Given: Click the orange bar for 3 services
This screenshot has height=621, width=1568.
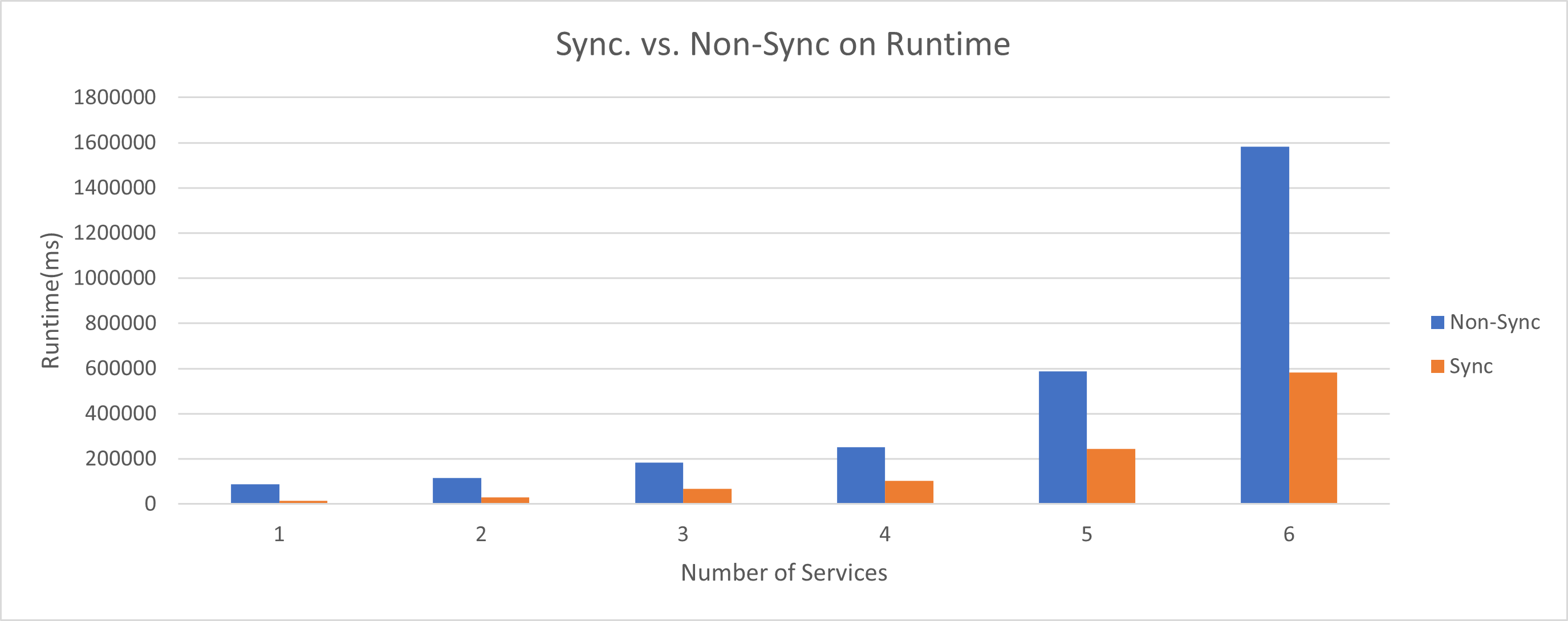Looking at the screenshot, I should 706,496.
